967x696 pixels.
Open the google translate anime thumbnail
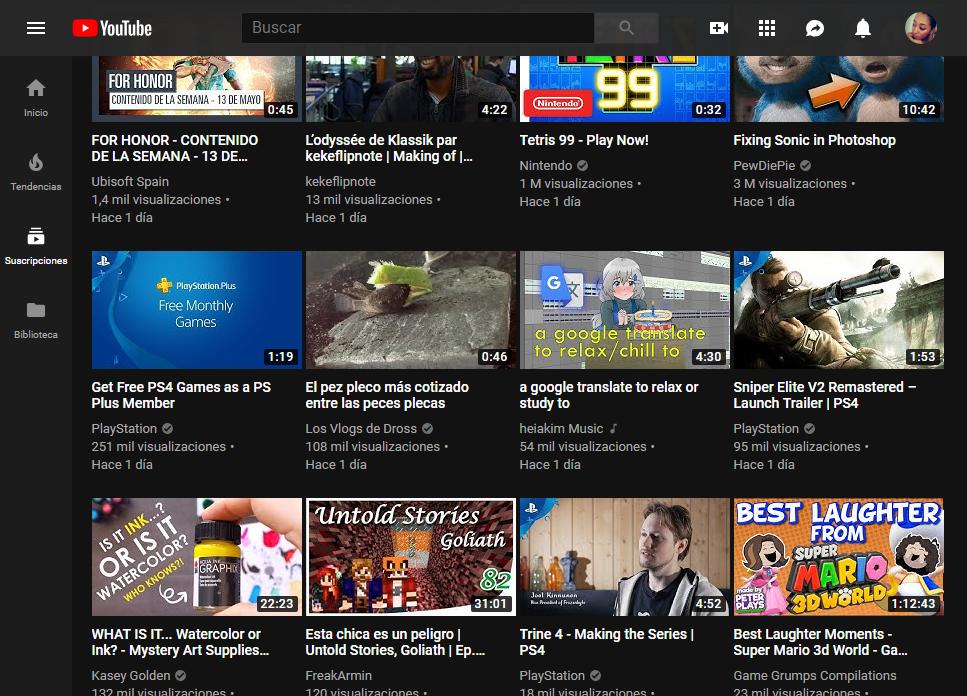[625, 309]
